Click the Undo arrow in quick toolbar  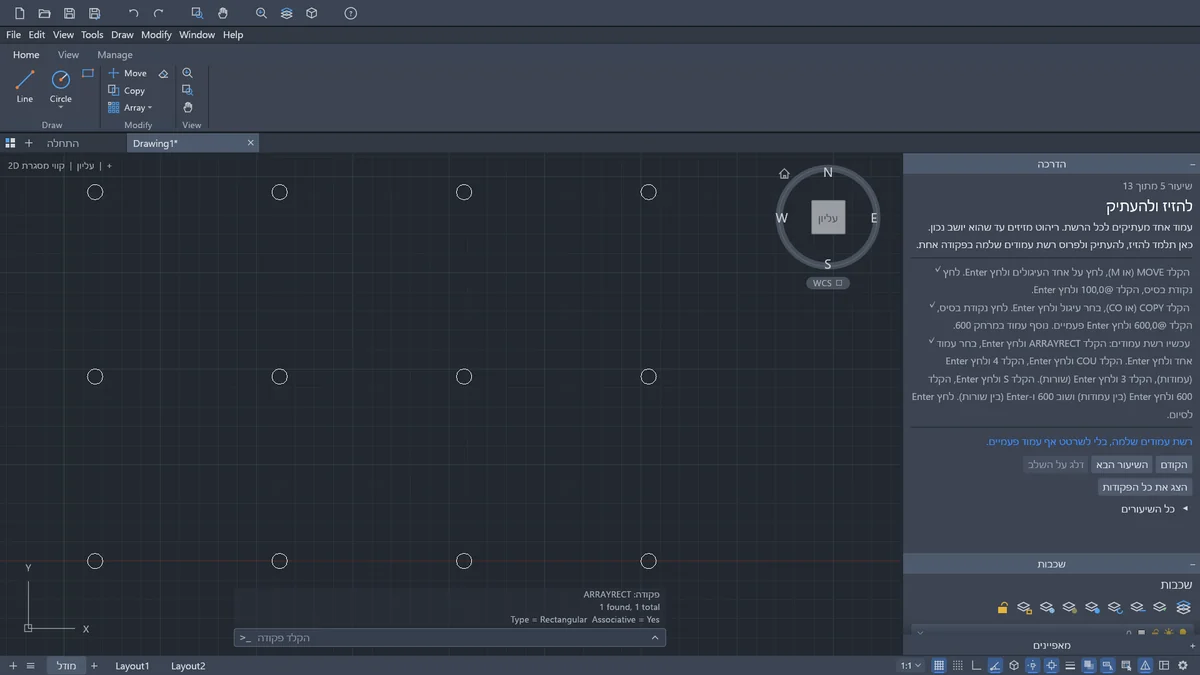click(133, 13)
